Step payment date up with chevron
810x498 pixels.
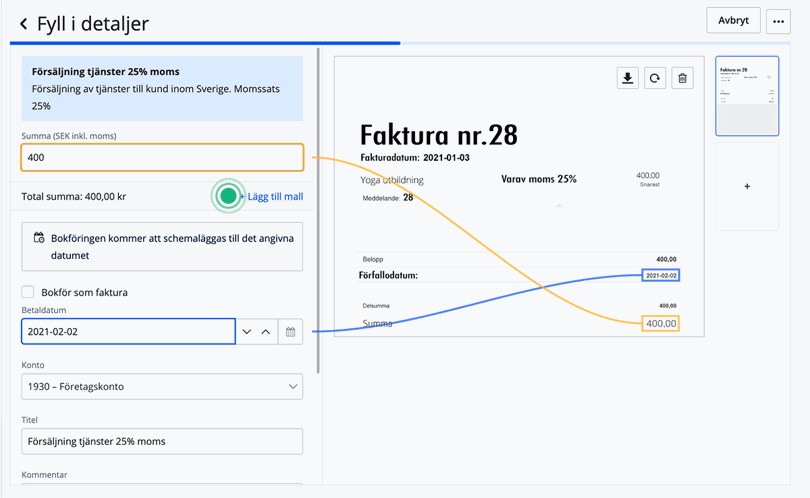click(x=266, y=332)
